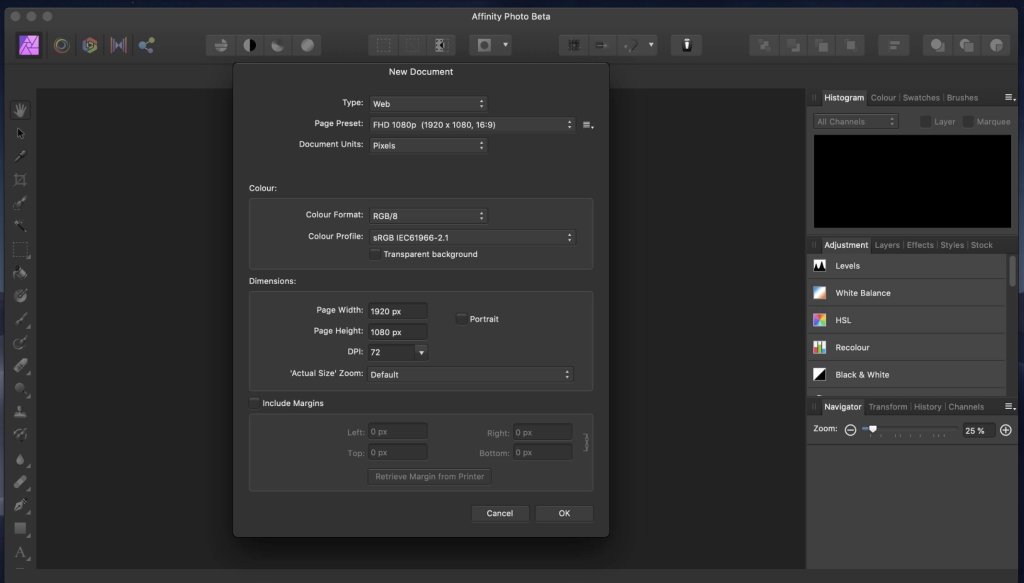Enable the Include Margins checkbox
Screen dimensions: 1024x583
point(254,403)
